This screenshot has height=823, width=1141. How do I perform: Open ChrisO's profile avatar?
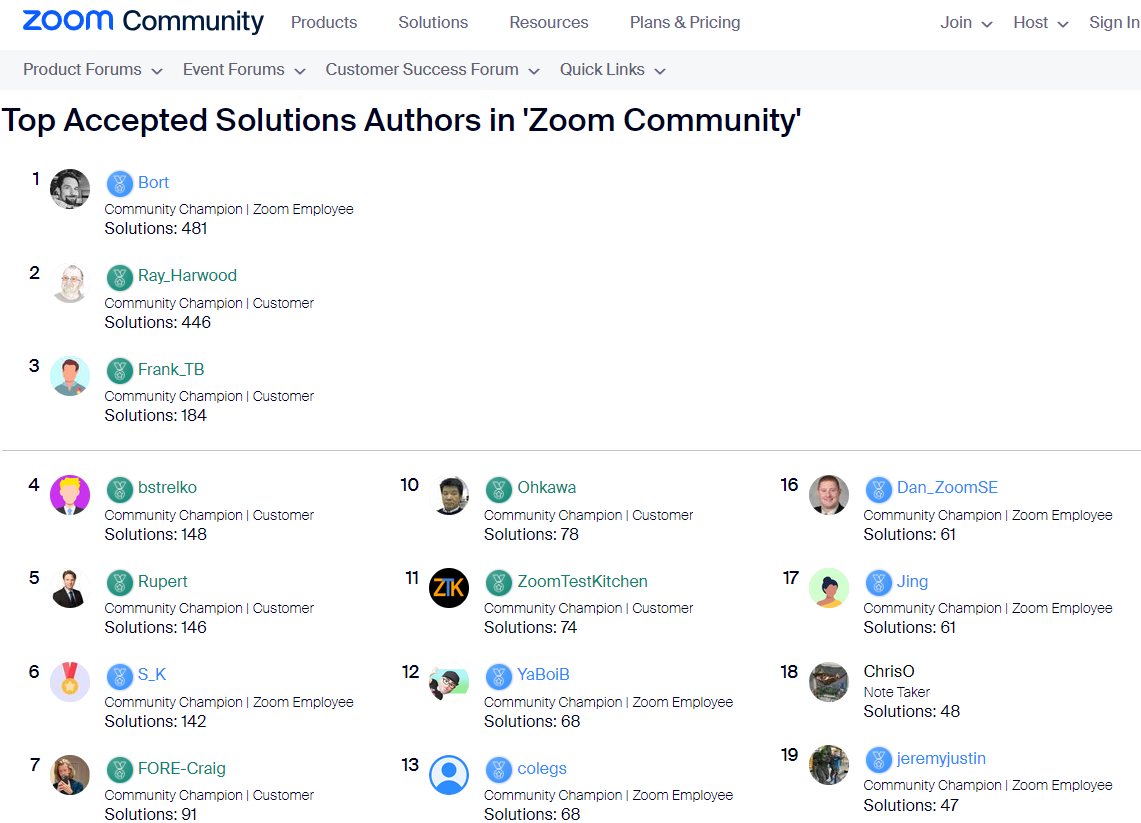coord(829,681)
